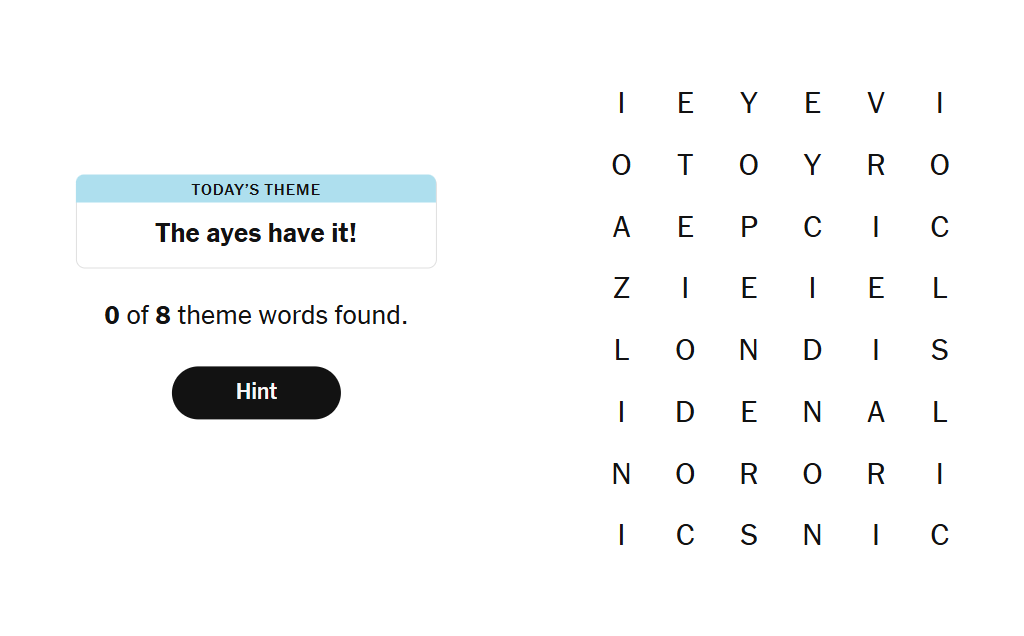Click the 'TODAY'S THEME' header

click(x=256, y=189)
